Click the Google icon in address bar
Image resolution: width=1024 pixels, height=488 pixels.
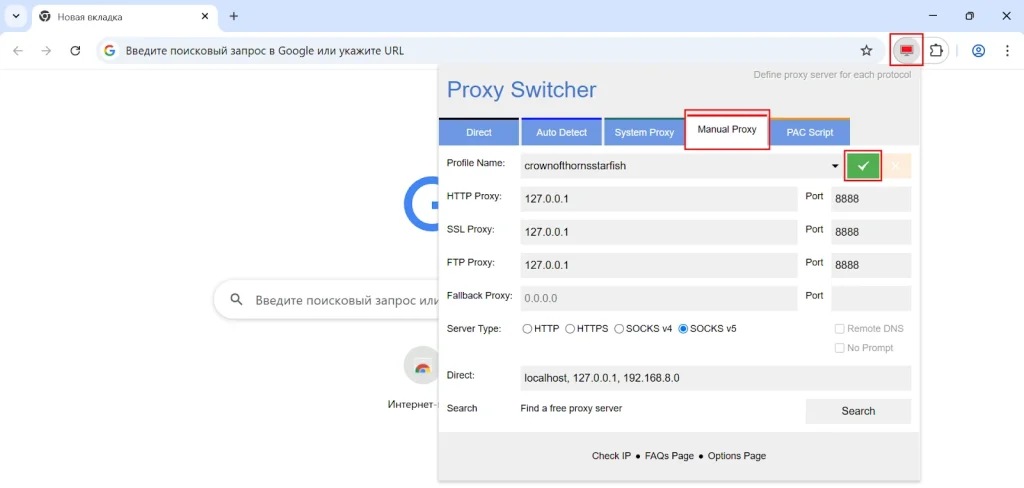tap(110, 50)
